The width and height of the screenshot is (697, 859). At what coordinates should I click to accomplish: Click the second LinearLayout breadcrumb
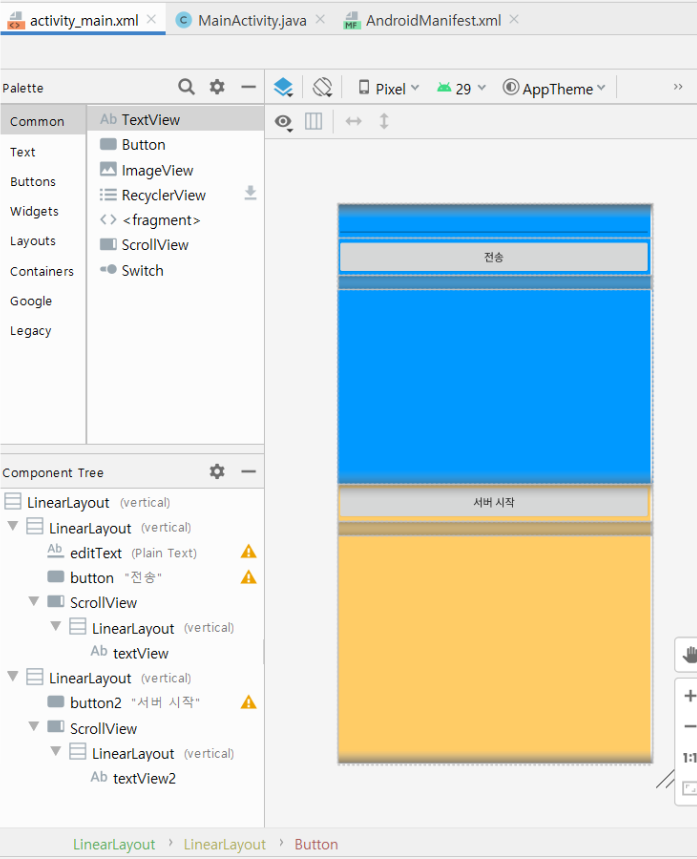[225, 844]
